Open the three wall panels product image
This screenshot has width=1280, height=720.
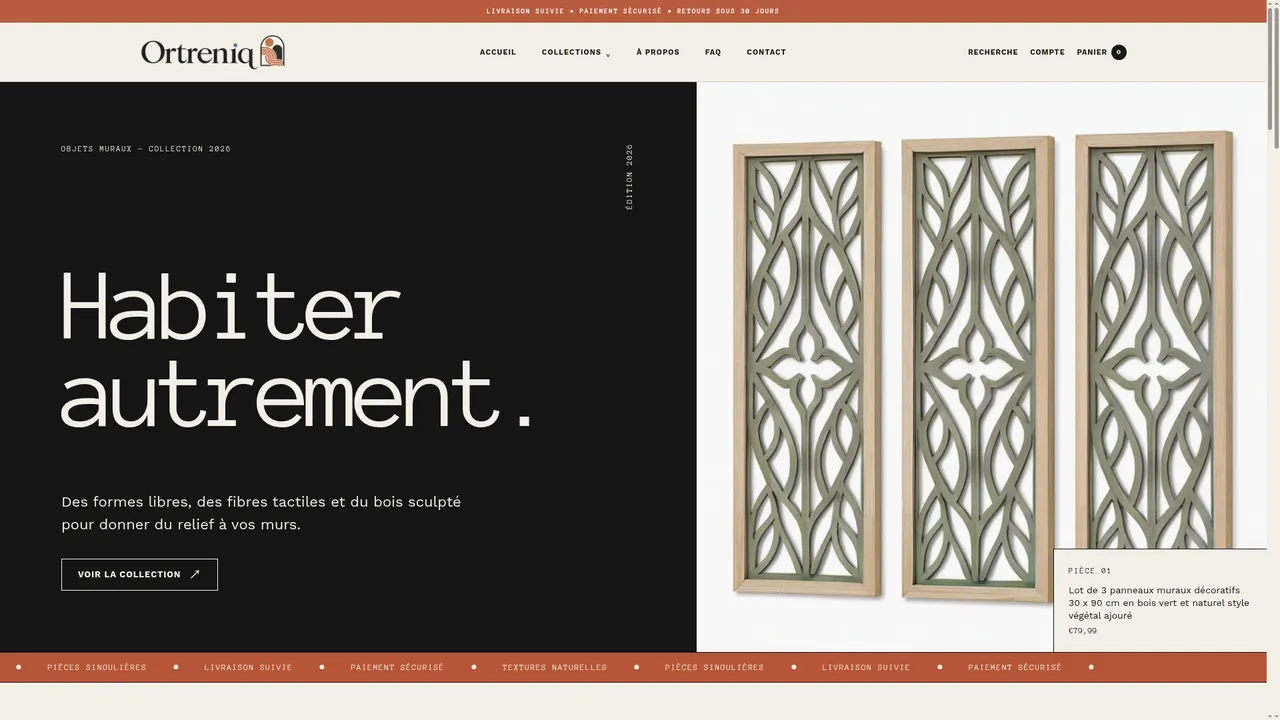pos(982,367)
